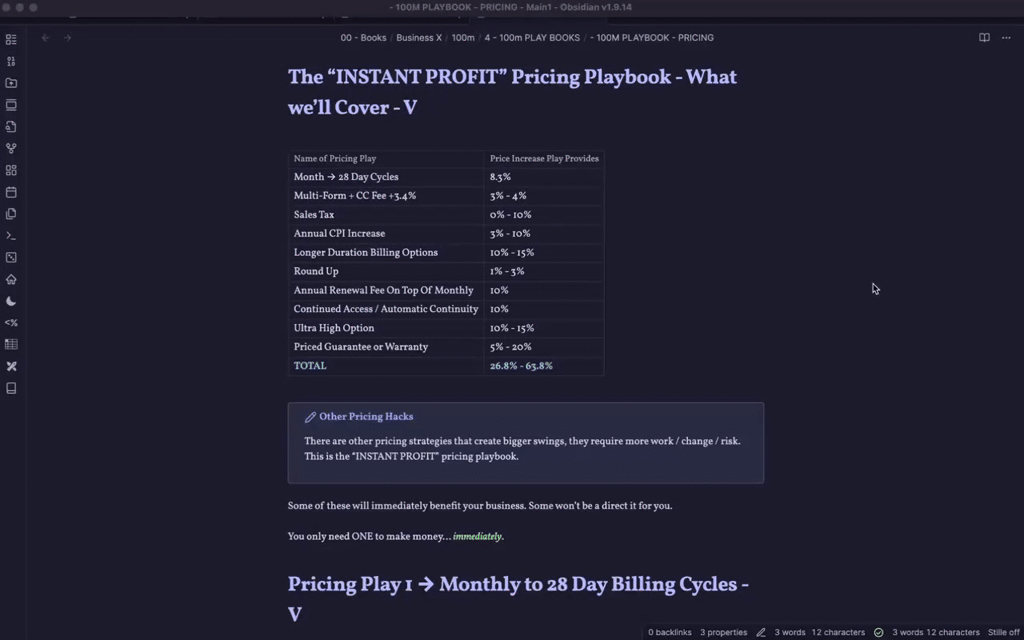Switch to reading view with the book icon

click(983, 37)
